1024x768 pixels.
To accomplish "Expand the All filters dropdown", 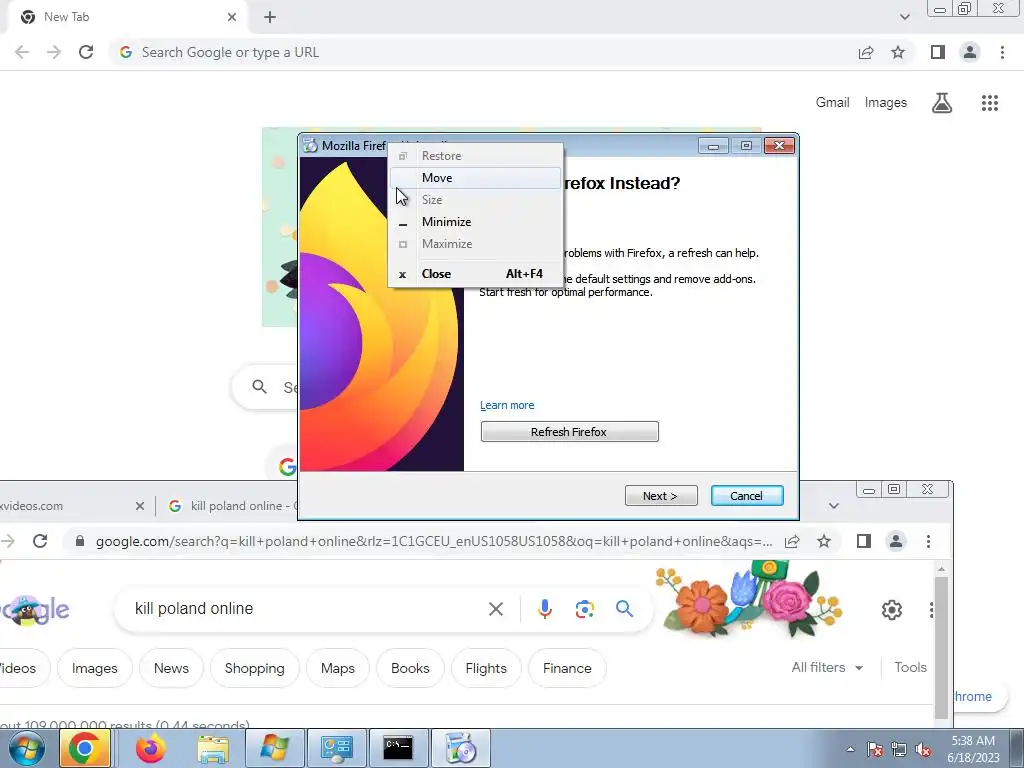I will click(827, 667).
